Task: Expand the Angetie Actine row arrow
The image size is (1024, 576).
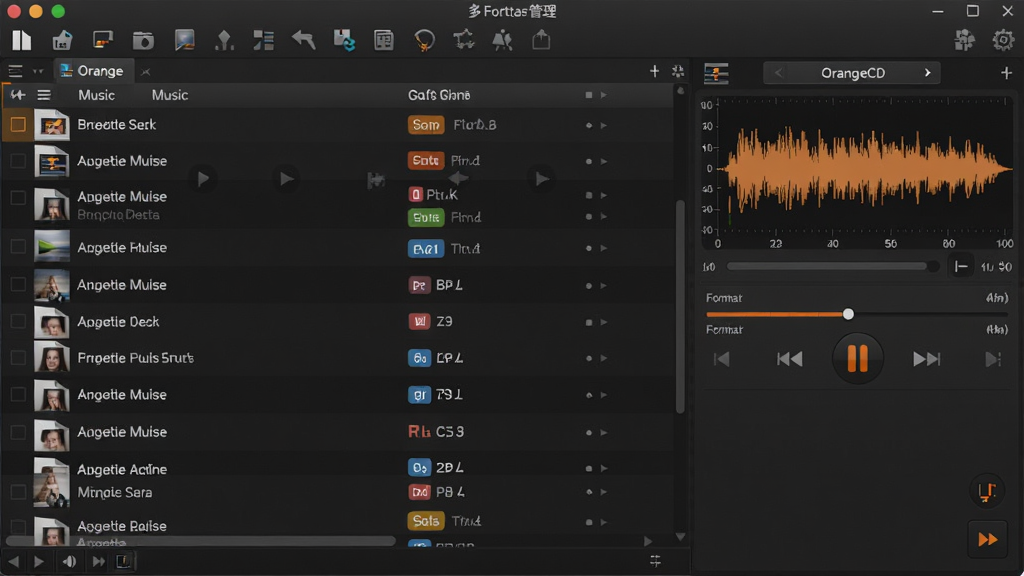Action: [x=603, y=468]
